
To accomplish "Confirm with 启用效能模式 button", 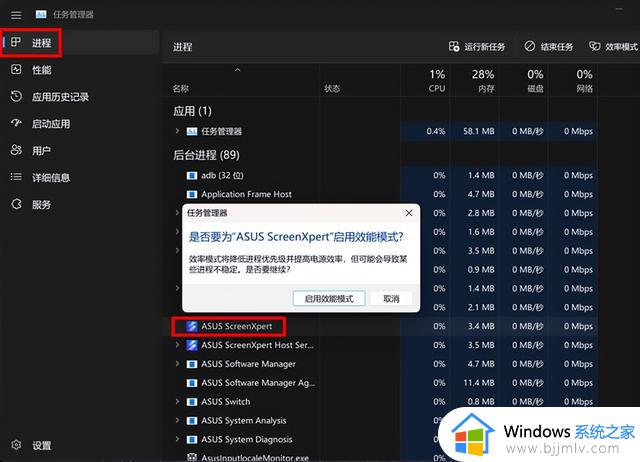I will coord(329,298).
